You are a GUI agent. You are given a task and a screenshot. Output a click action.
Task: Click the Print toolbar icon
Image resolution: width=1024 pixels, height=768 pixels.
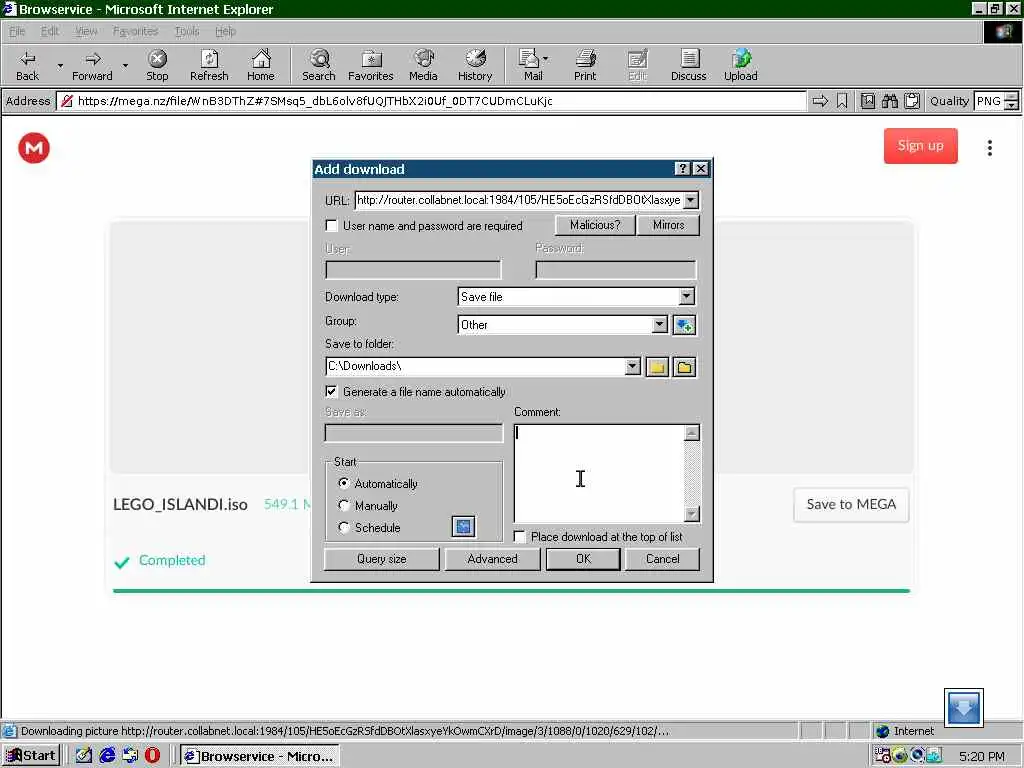click(585, 65)
